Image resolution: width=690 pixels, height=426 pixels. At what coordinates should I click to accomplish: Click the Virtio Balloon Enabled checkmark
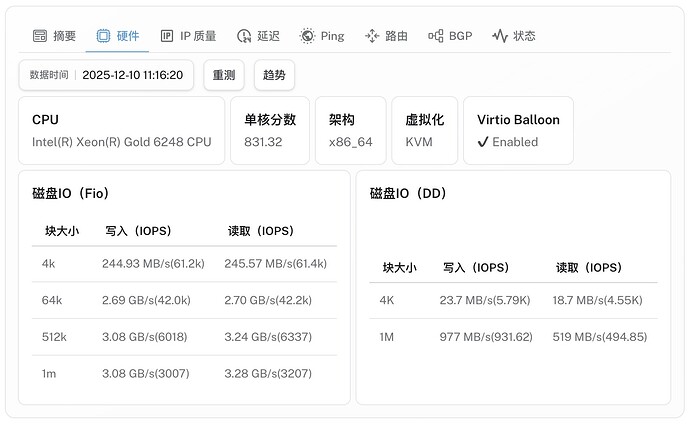483,142
